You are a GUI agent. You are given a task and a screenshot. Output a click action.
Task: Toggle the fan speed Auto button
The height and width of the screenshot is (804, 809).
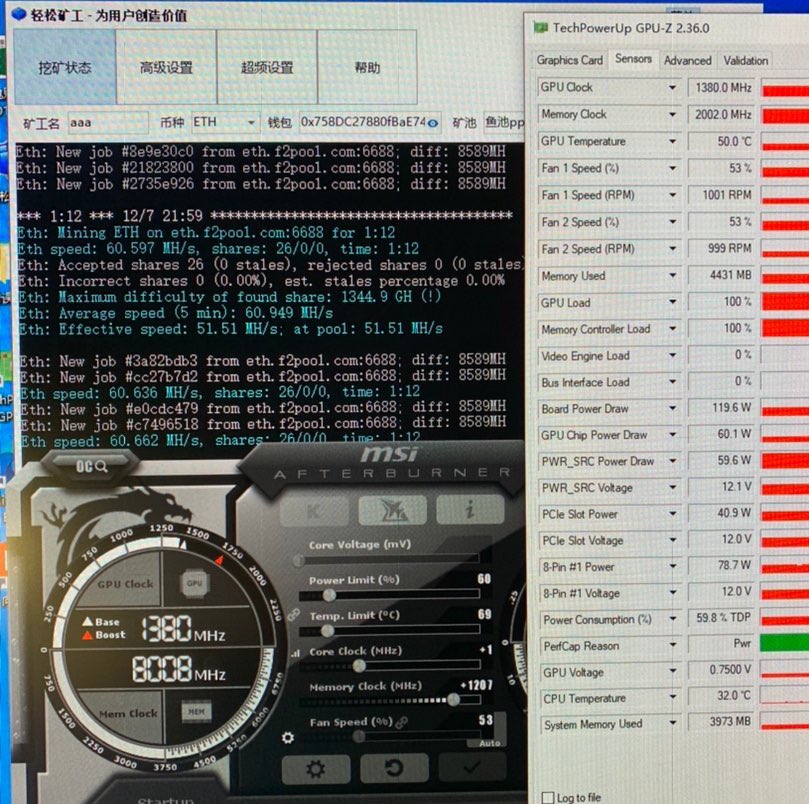tap(490, 743)
